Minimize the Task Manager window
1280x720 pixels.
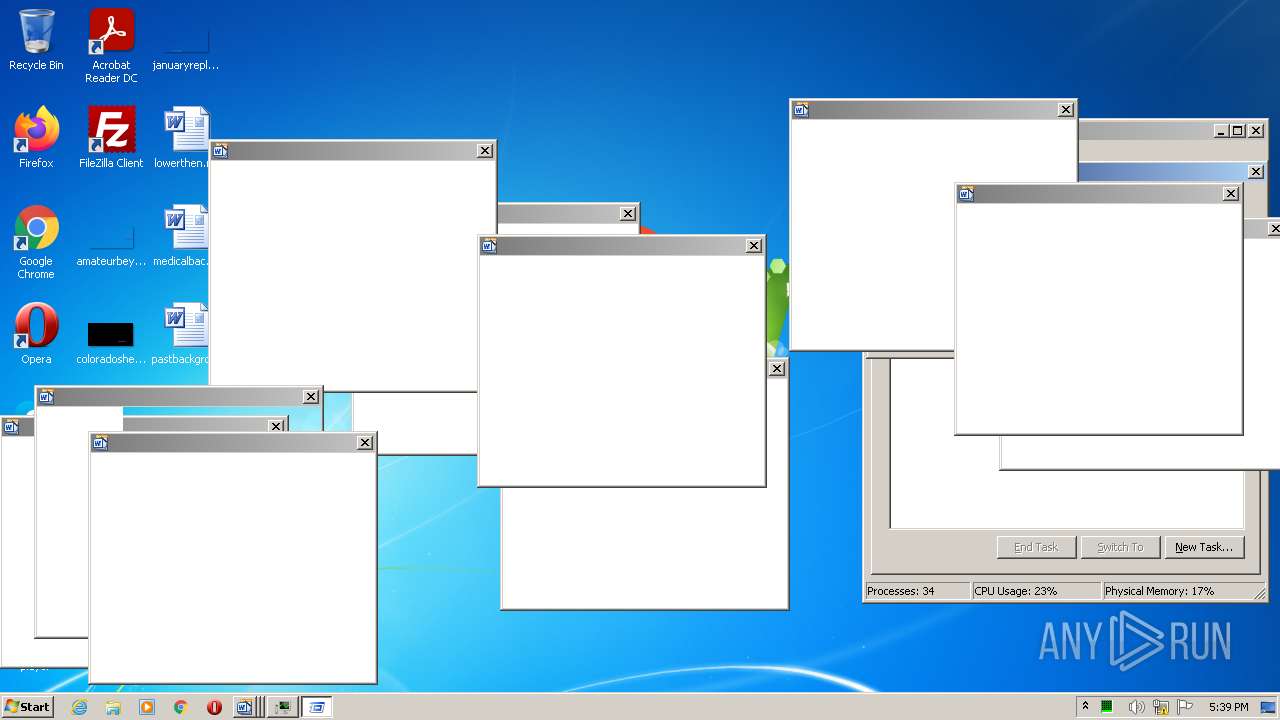click(x=1221, y=131)
